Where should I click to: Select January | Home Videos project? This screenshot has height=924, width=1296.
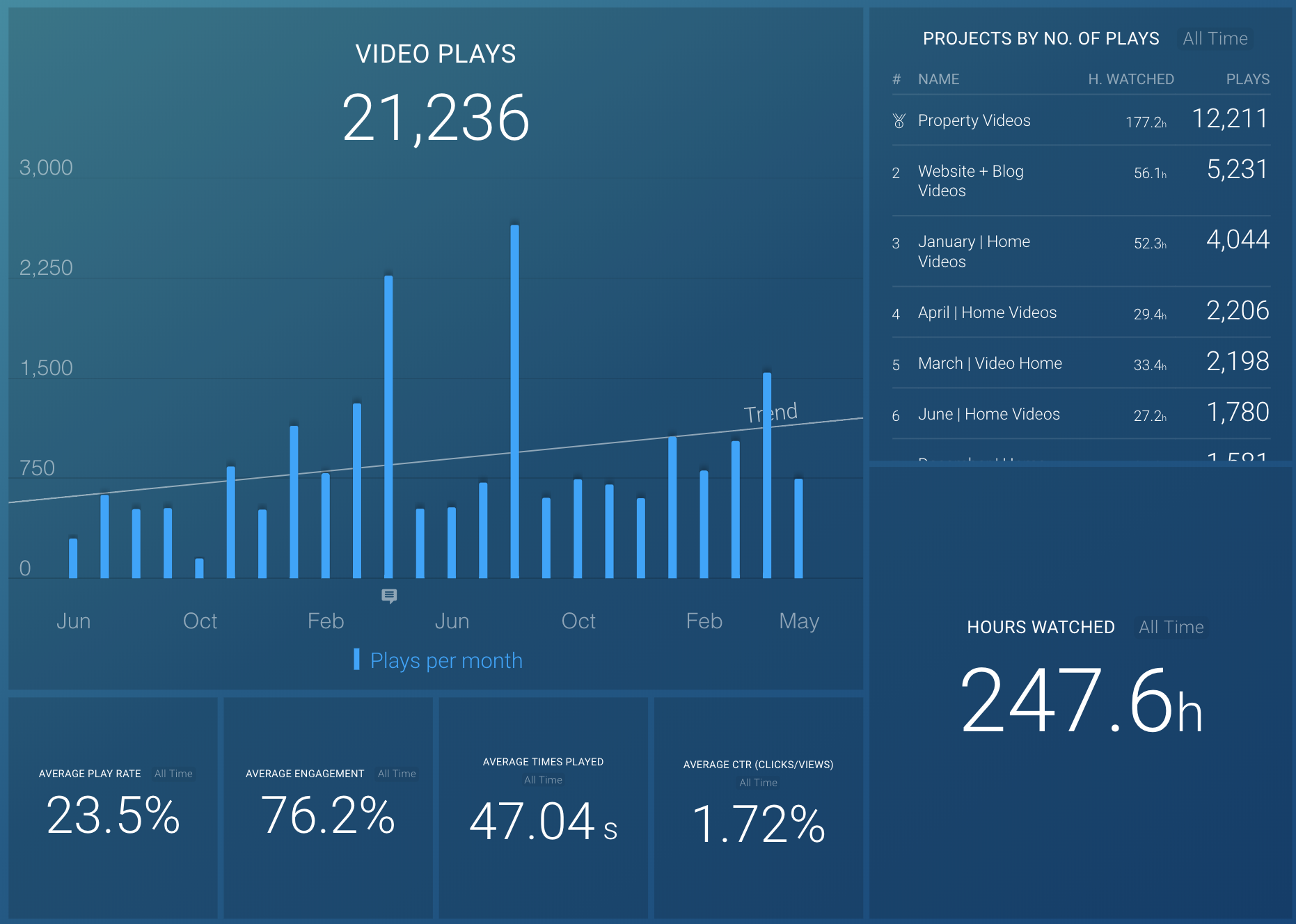click(1081, 251)
